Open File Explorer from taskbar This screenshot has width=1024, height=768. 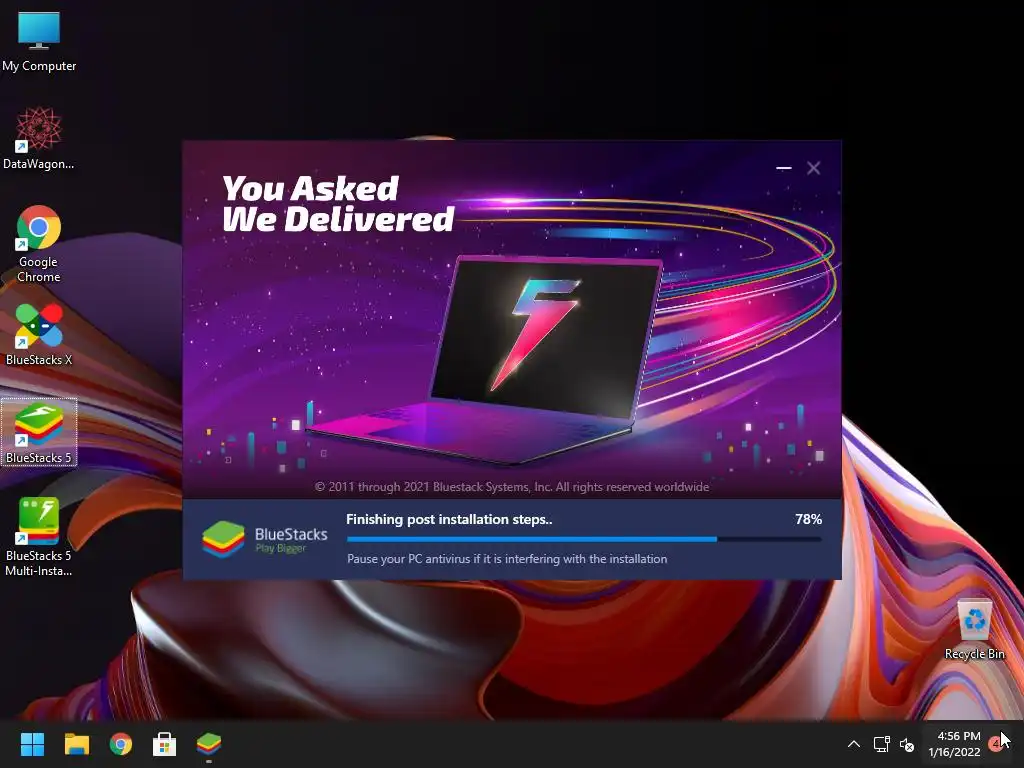(76, 744)
